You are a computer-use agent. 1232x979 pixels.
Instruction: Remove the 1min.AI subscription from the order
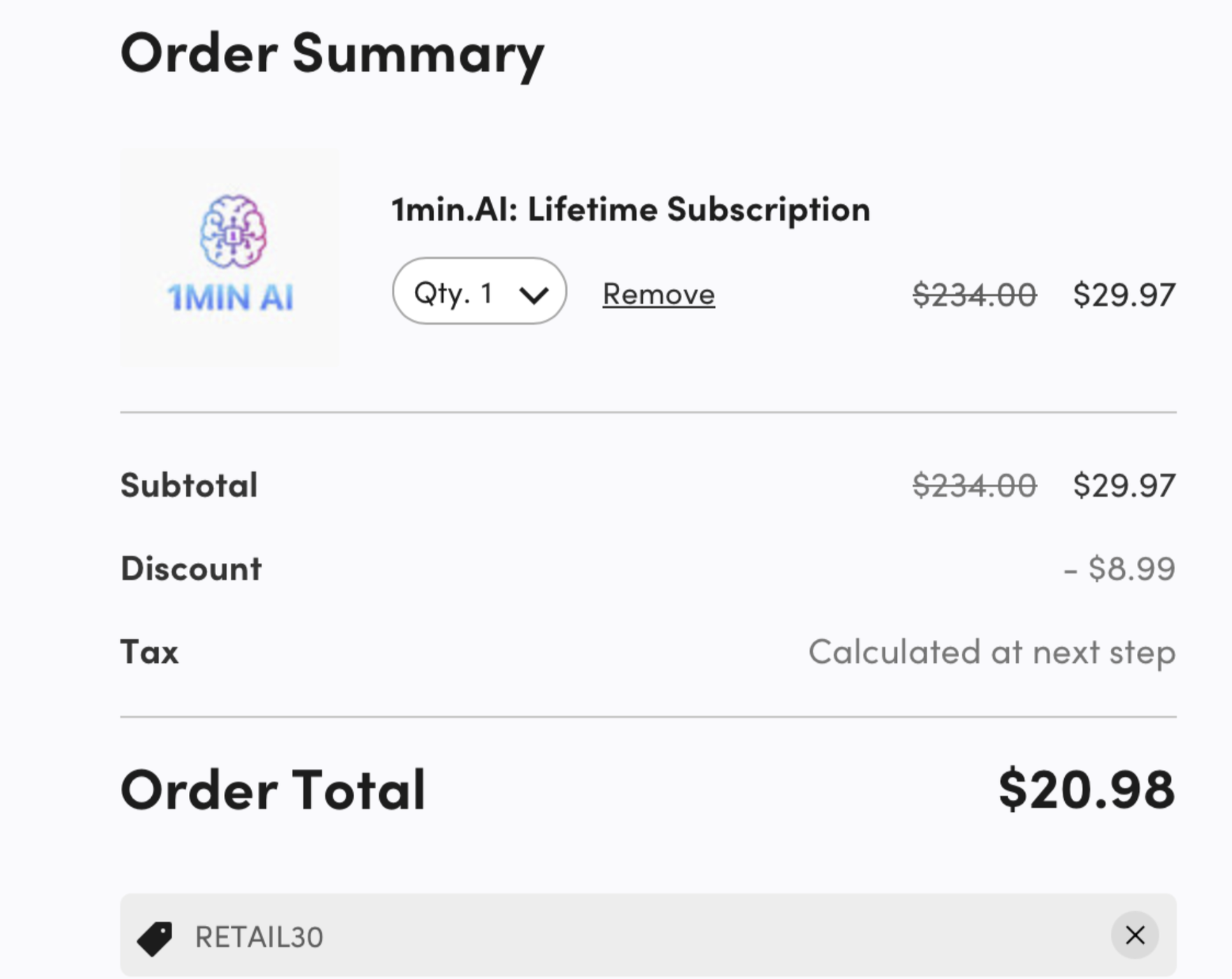click(658, 294)
